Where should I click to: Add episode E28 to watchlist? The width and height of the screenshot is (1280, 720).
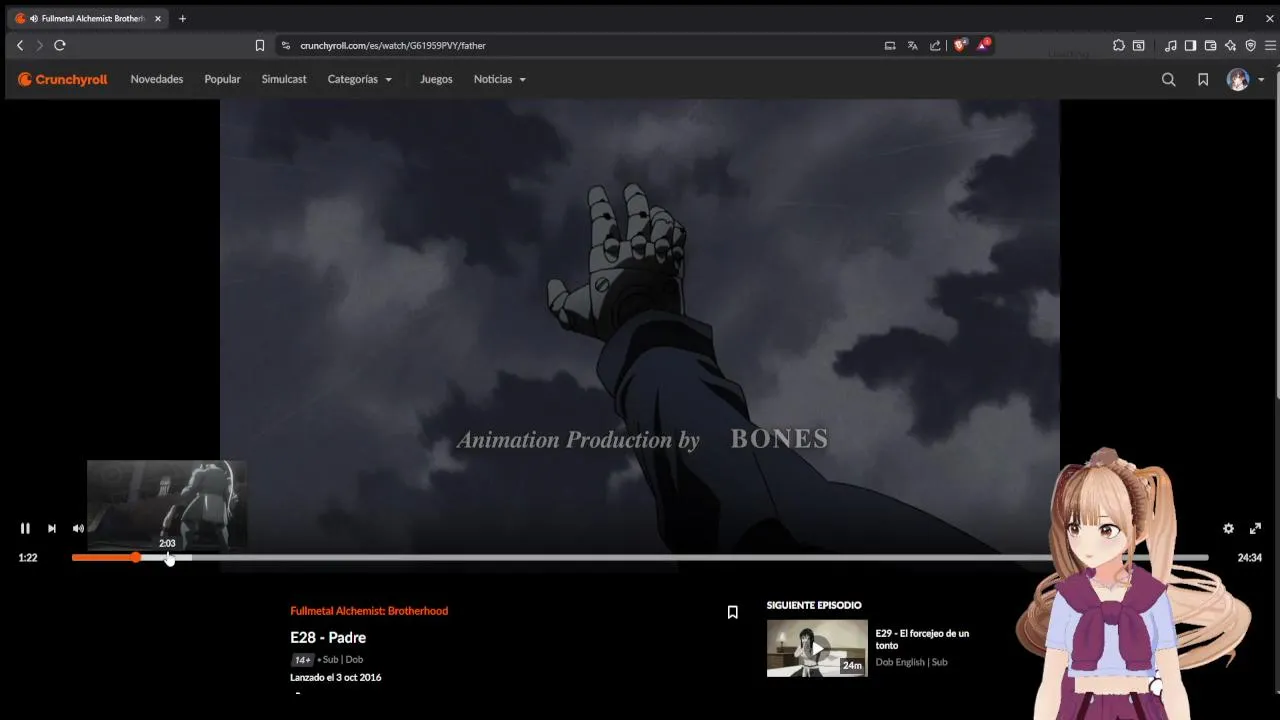732,612
